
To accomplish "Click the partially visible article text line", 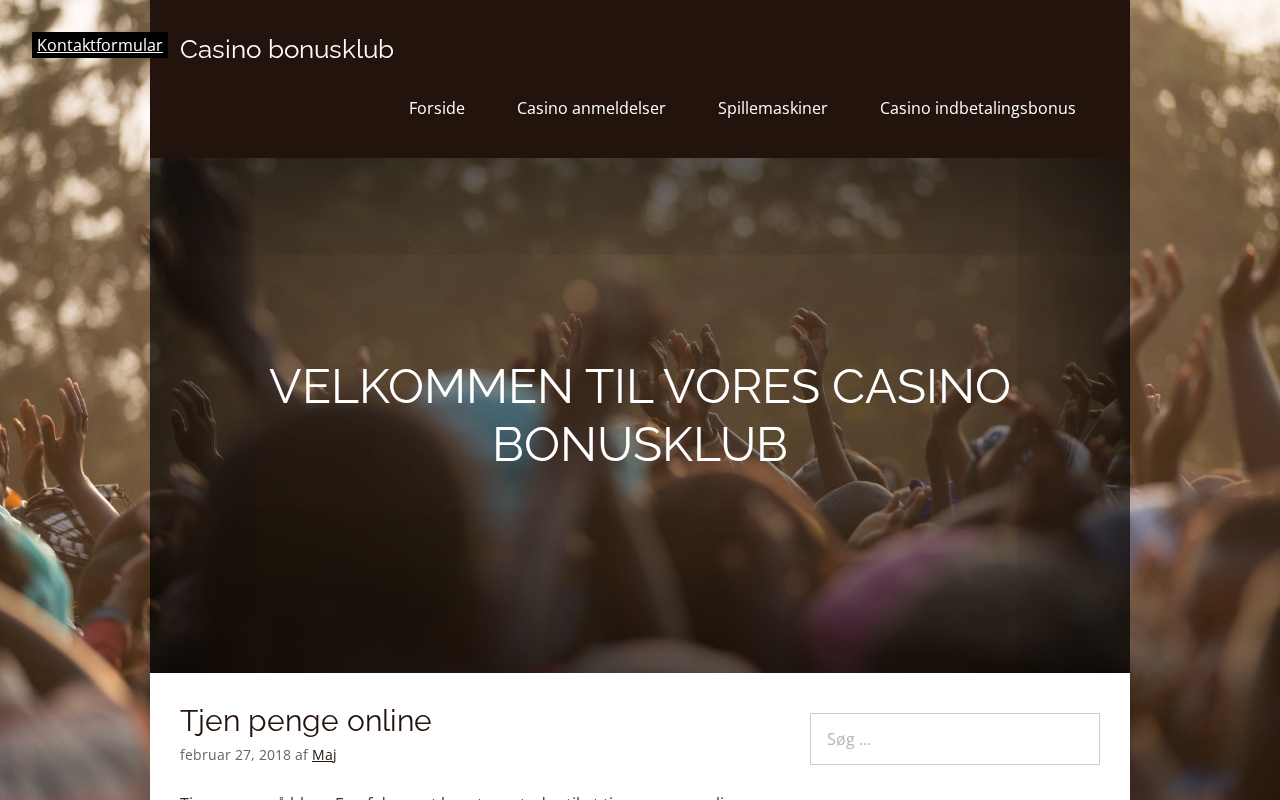I will click(x=460, y=796).
